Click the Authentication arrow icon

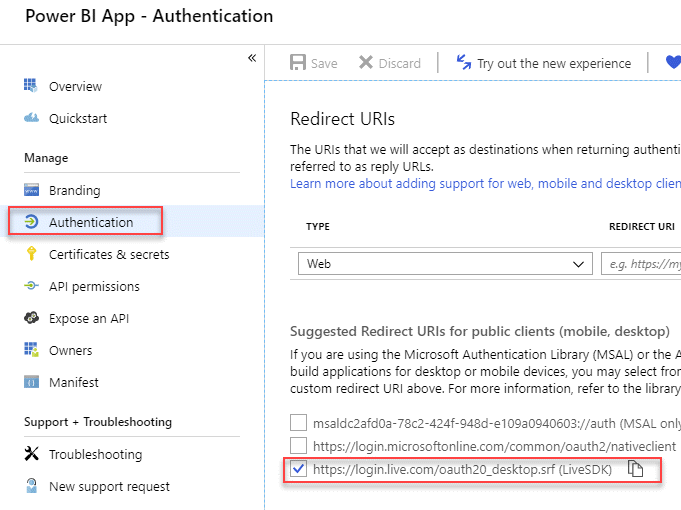[31, 222]
